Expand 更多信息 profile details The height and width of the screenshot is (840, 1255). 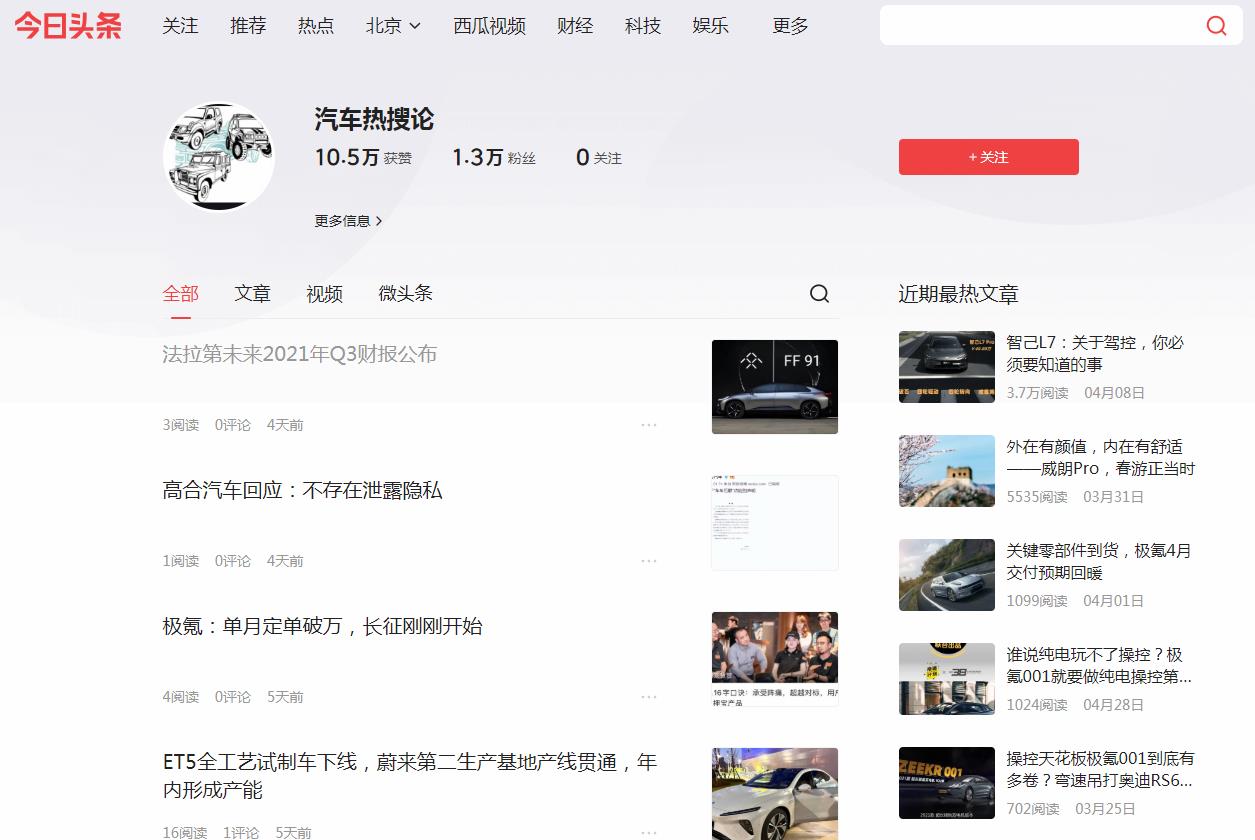tap(348, 221)
